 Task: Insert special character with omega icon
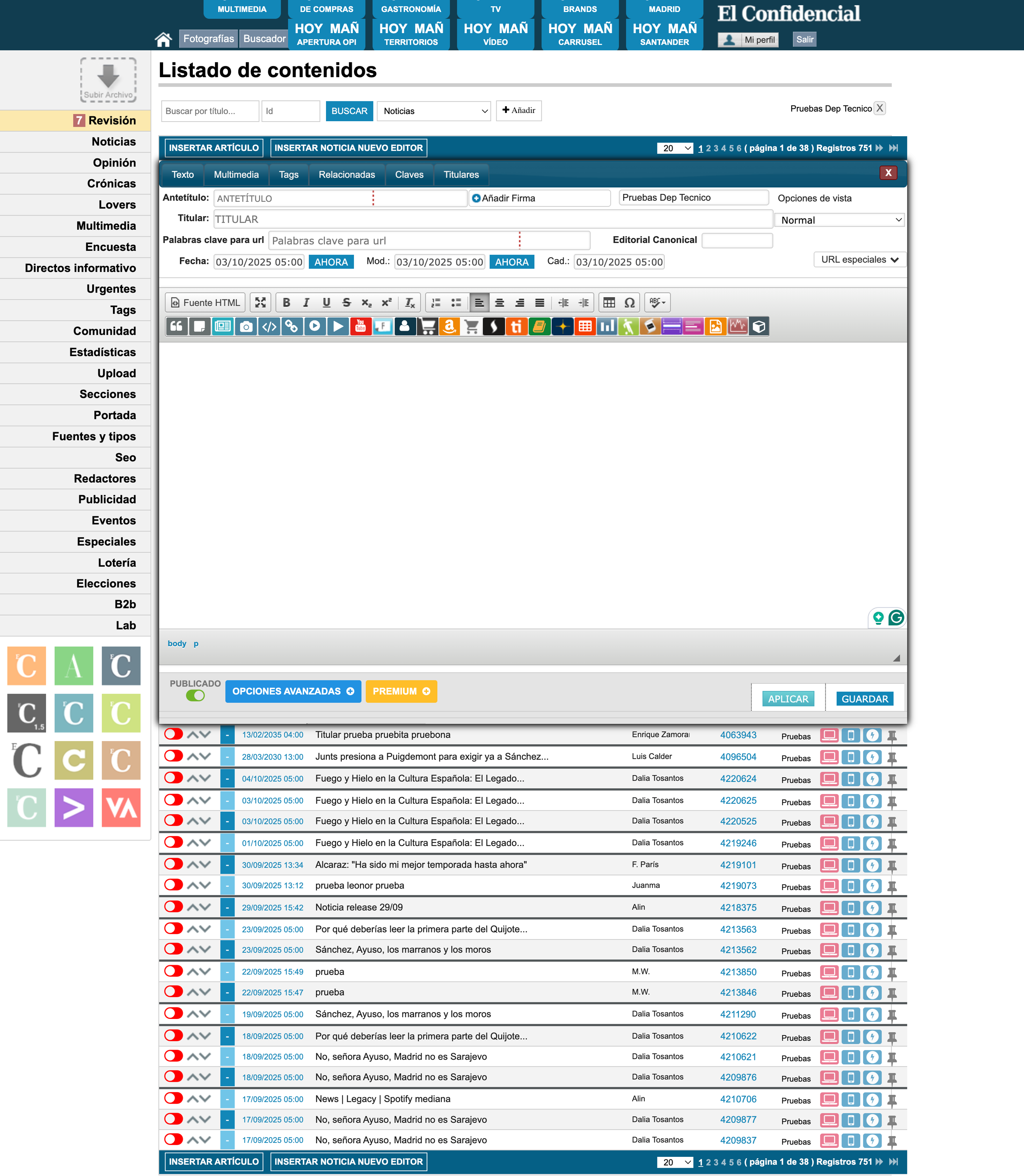pos(629,303)
